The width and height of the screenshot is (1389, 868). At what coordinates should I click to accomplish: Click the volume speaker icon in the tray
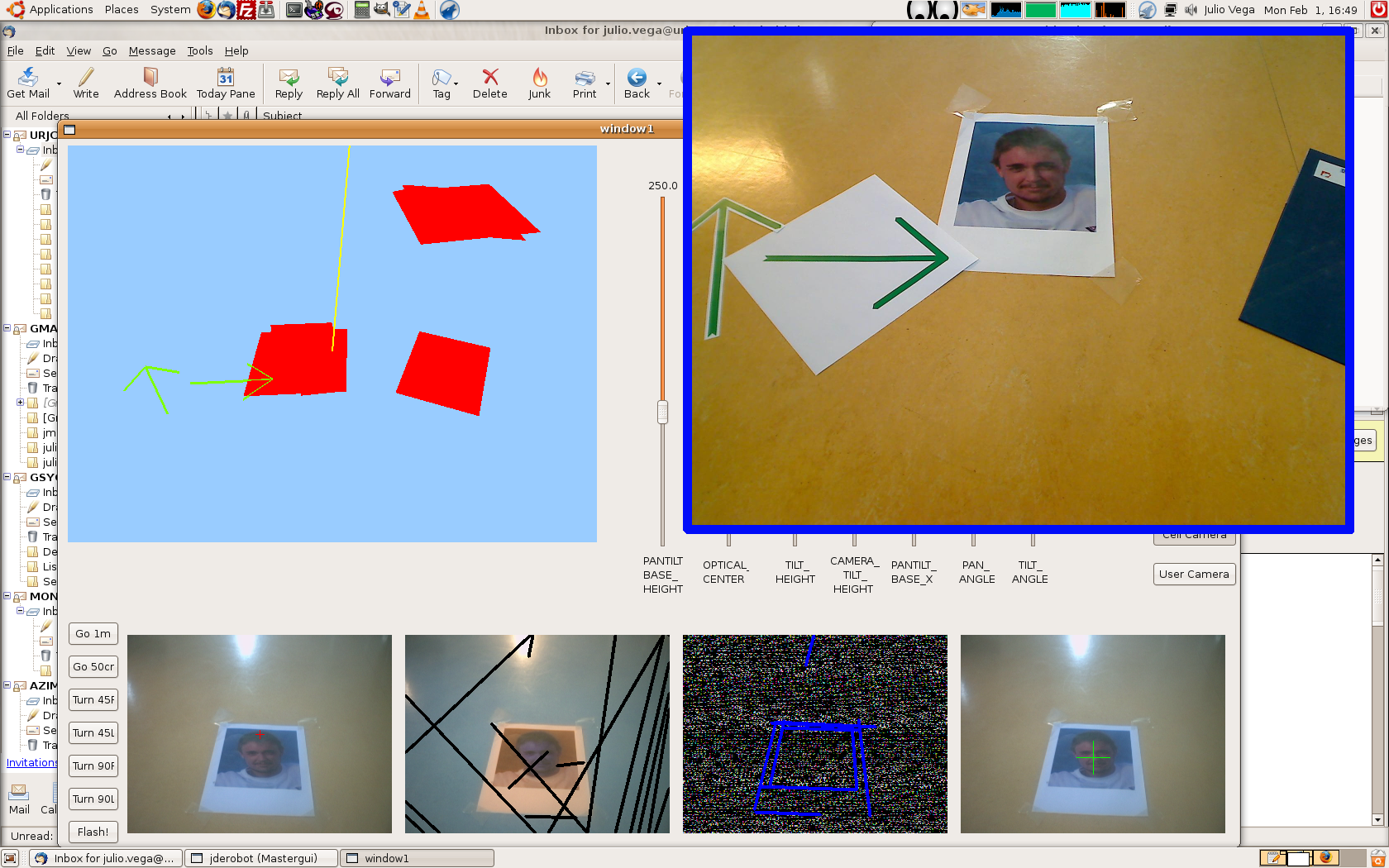1191,10
